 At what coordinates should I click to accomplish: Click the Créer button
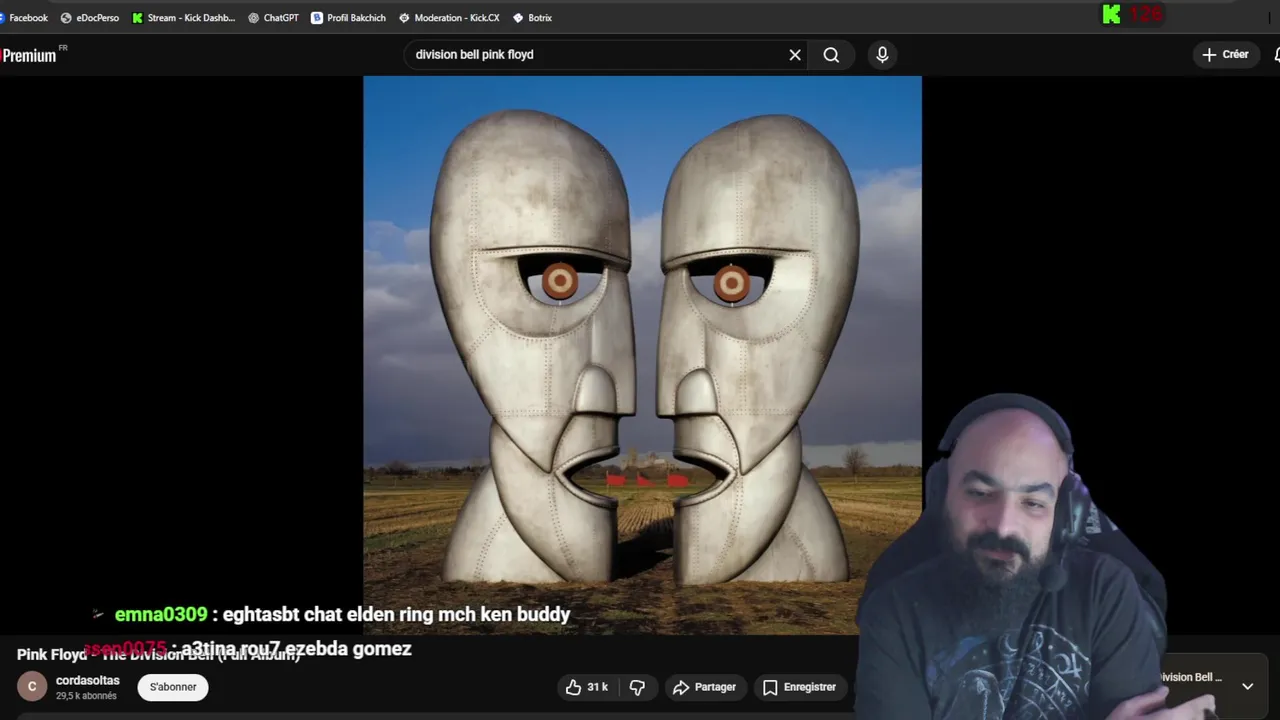[1225, 55]
